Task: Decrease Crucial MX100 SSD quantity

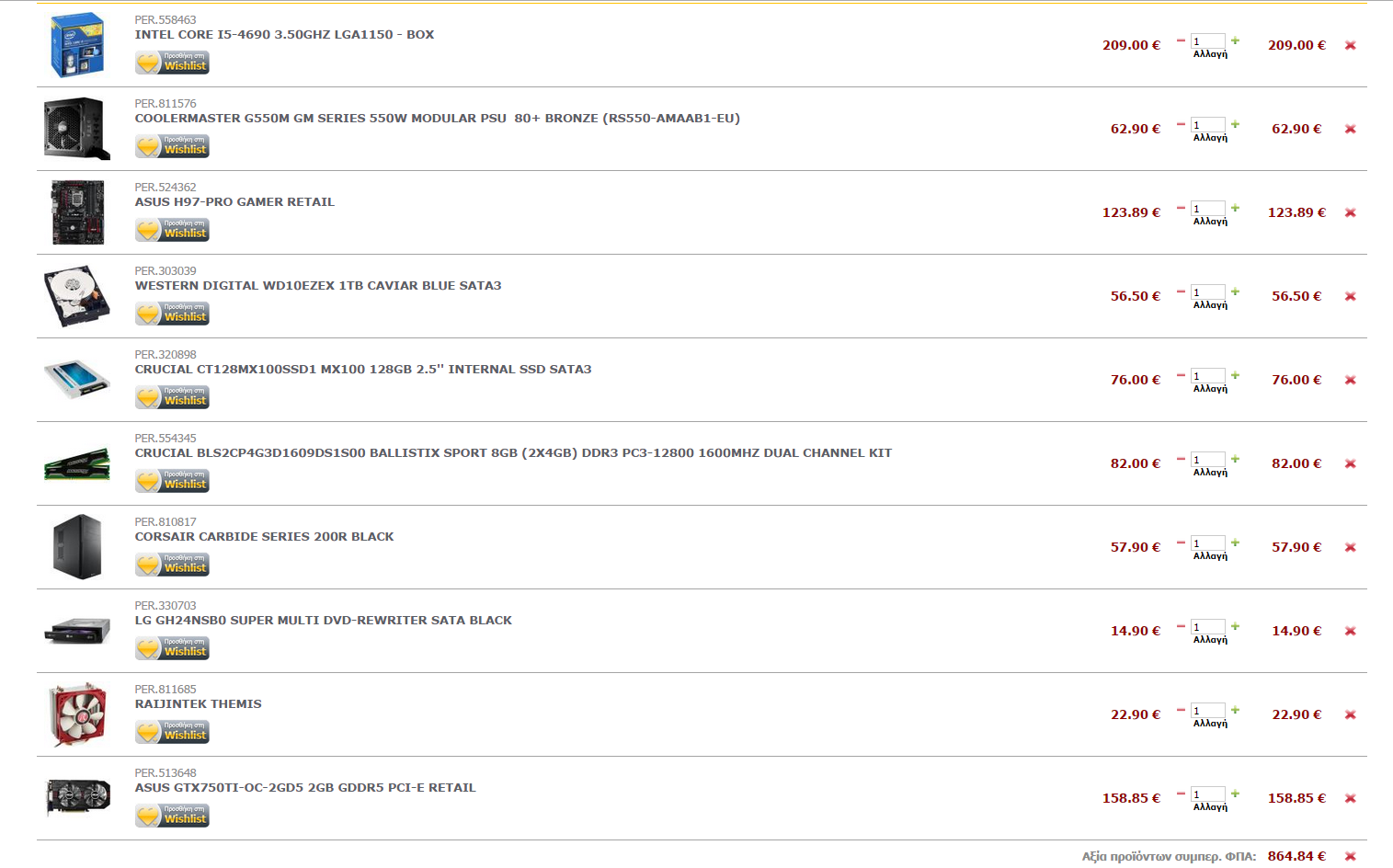Action: [1181, 375]
